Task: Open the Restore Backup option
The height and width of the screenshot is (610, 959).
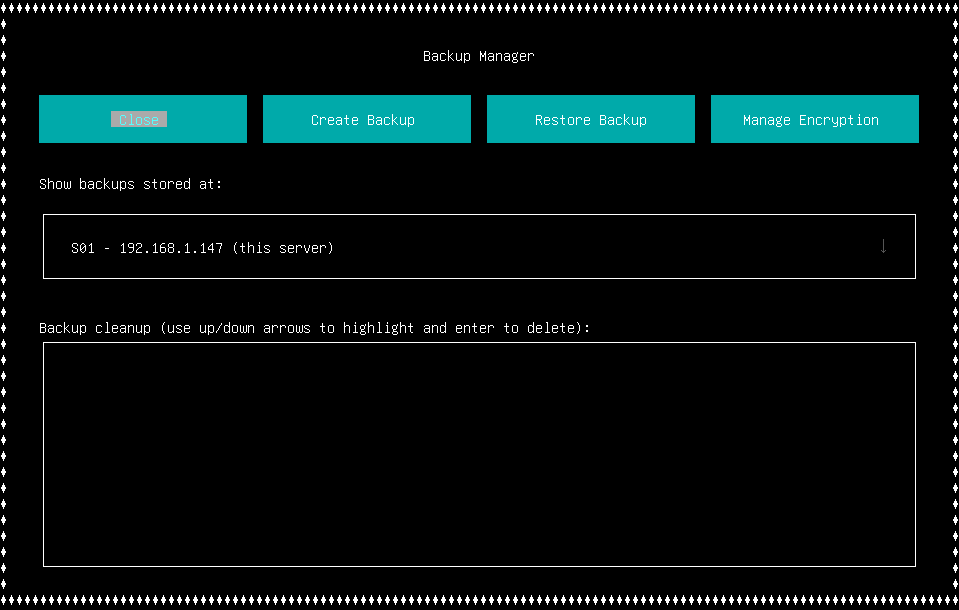Action: tap(590, 119)
